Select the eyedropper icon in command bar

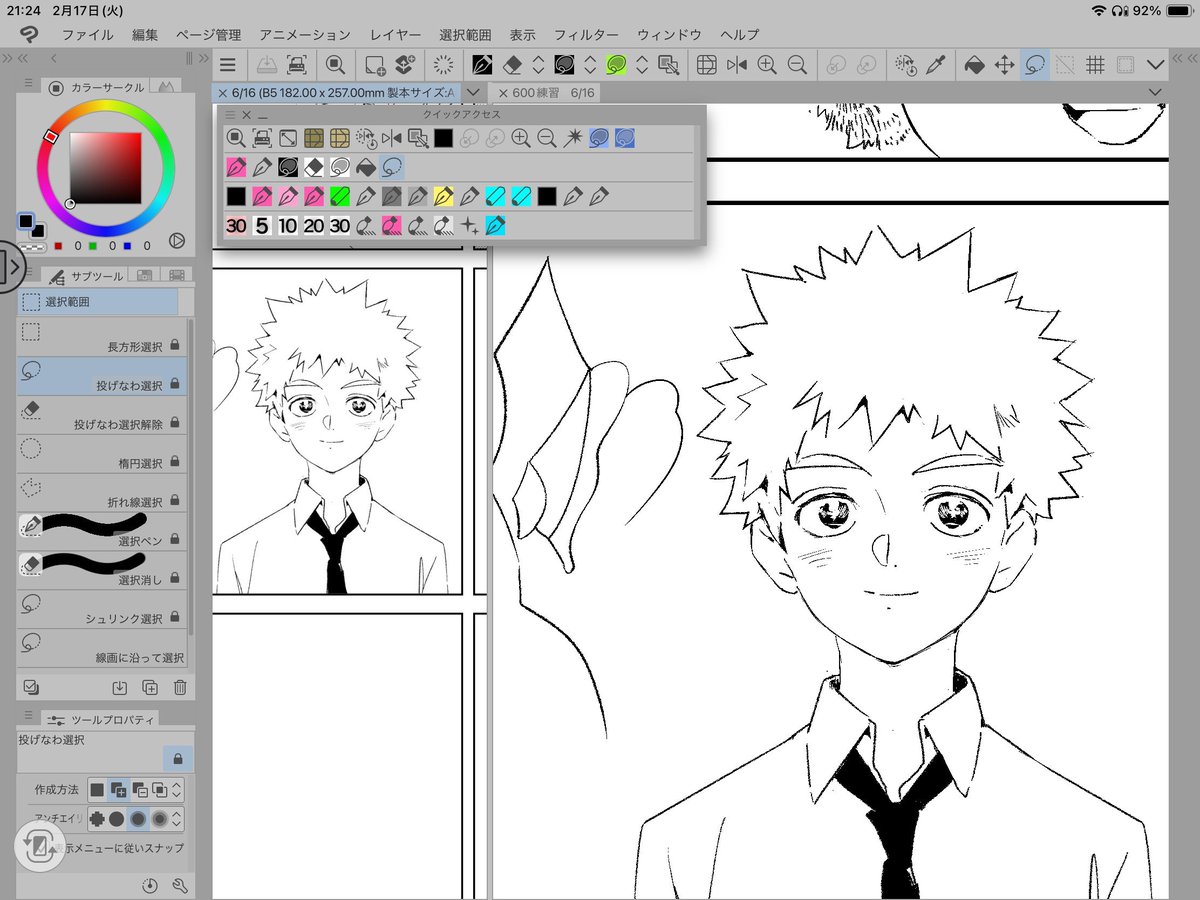pyautogui.click(x=936, y=65)
